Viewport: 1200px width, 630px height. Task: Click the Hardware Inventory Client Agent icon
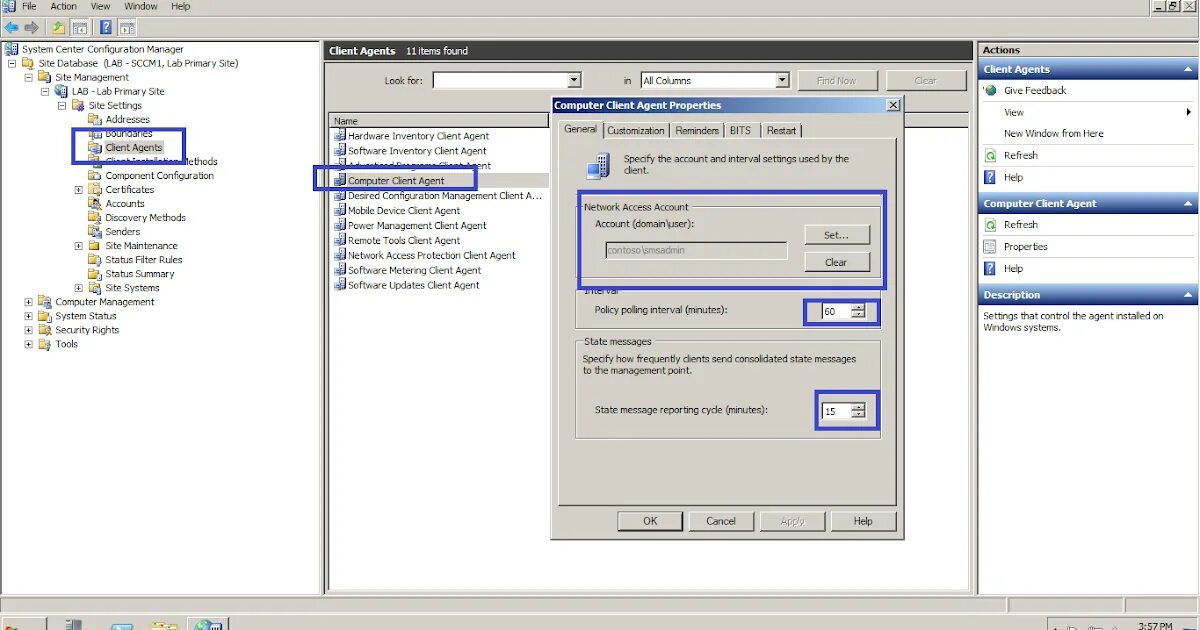tap(340, 136)
